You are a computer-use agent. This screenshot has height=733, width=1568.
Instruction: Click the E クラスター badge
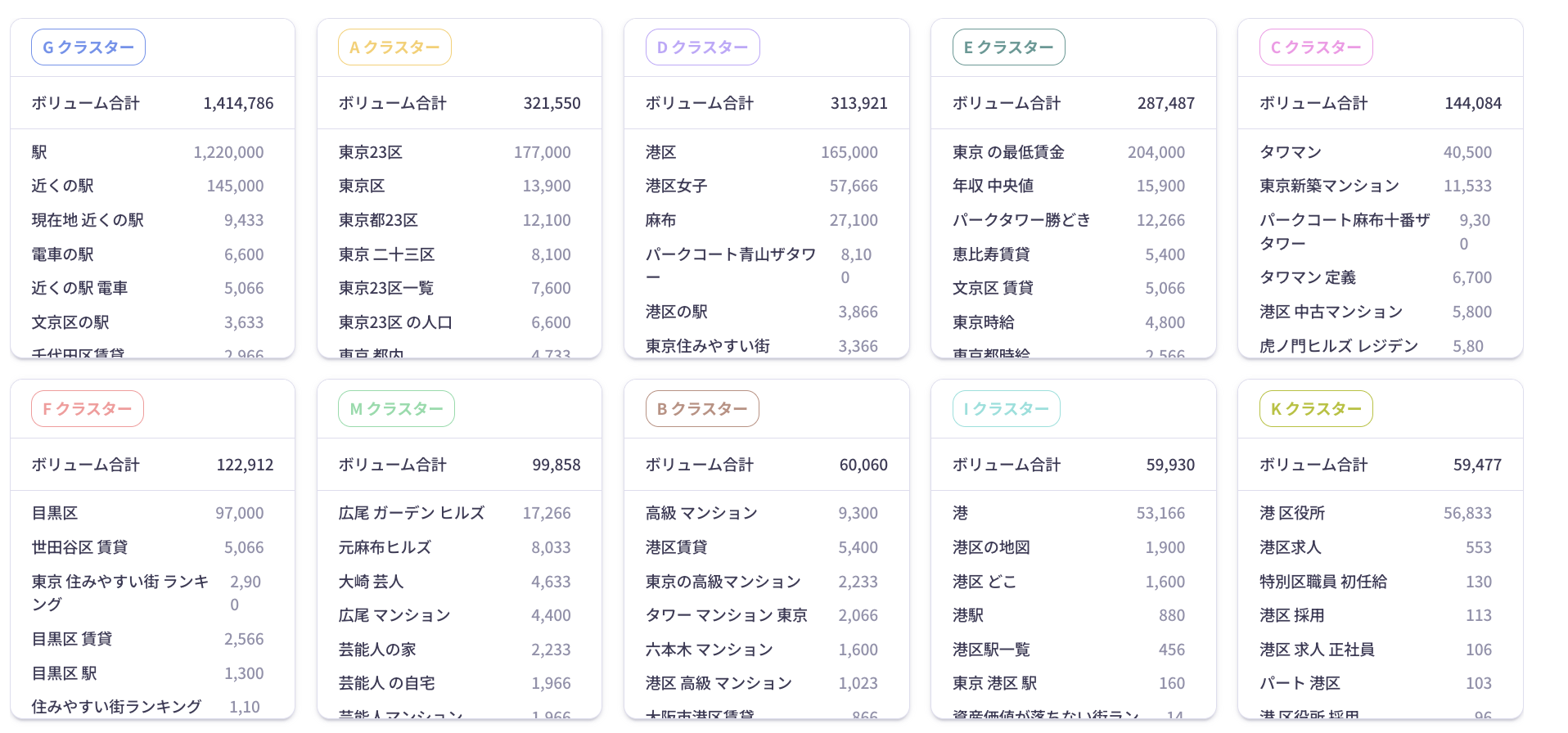pos(1008,47)
